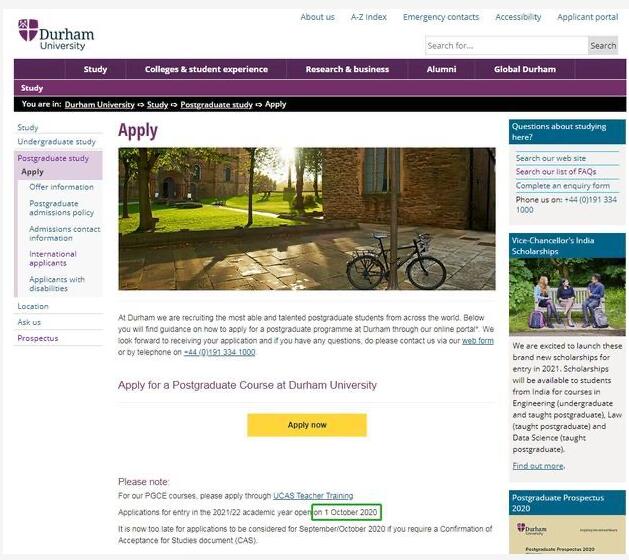Open the Study main navigation menu

95,69
